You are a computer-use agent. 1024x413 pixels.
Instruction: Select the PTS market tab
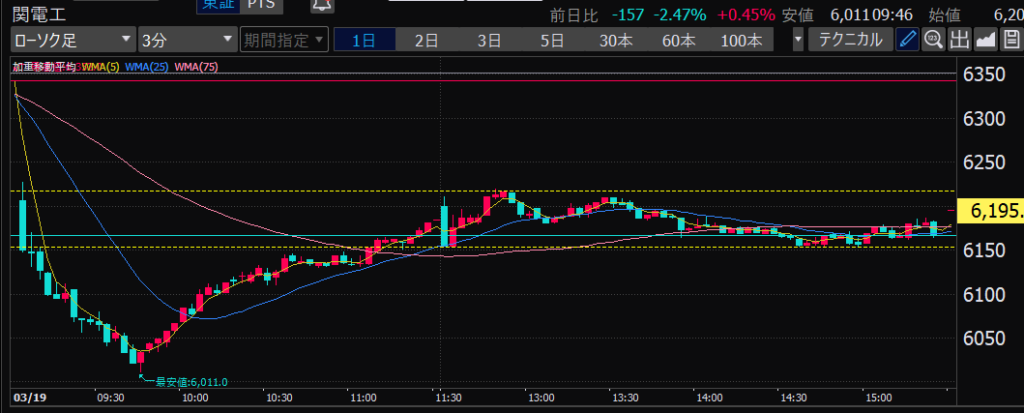[x=264, y=5]
